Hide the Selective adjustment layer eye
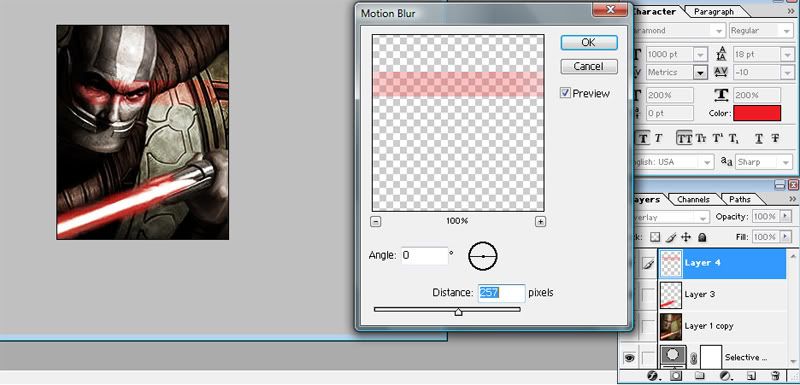800x385 pixels. pyautogui.click(x=629, y=358)
